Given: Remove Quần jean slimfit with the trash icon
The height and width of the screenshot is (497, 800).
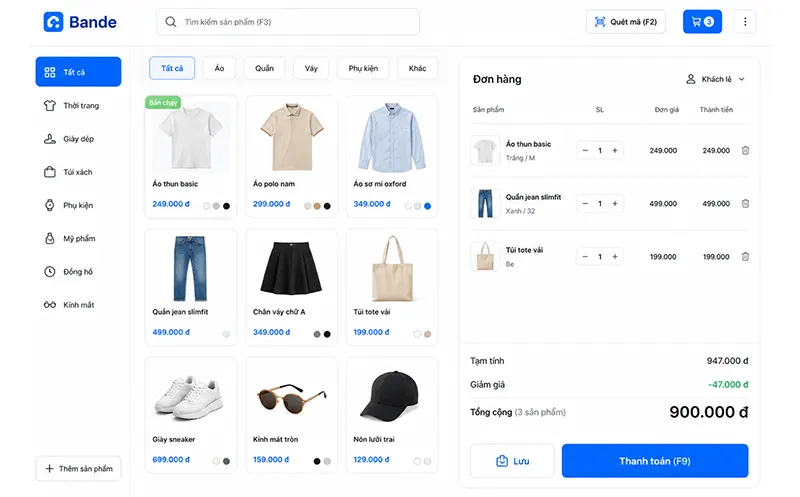Looking at the screenshot, I should [745, 204].
